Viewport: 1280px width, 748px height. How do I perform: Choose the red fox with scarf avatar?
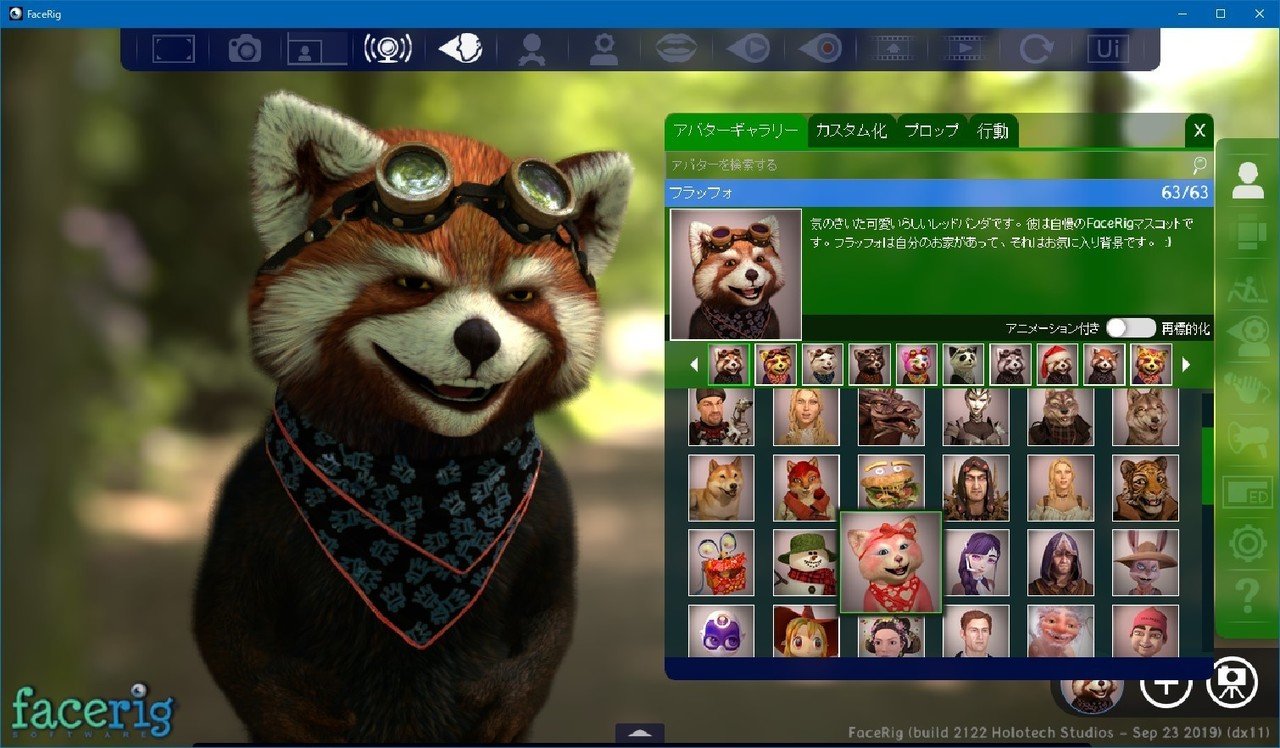[806, 488]
